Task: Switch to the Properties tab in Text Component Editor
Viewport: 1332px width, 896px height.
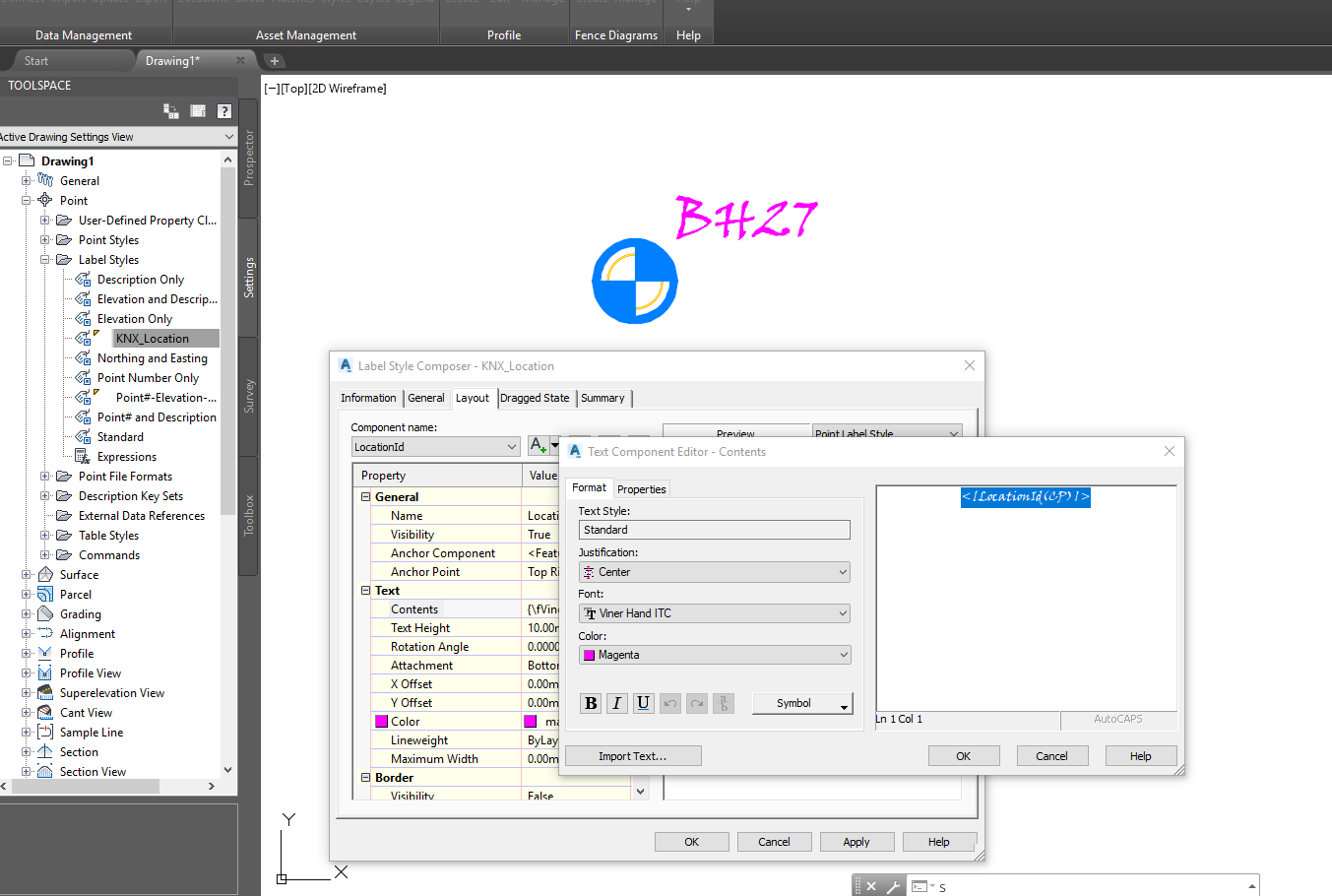Action: pos(641,487)
